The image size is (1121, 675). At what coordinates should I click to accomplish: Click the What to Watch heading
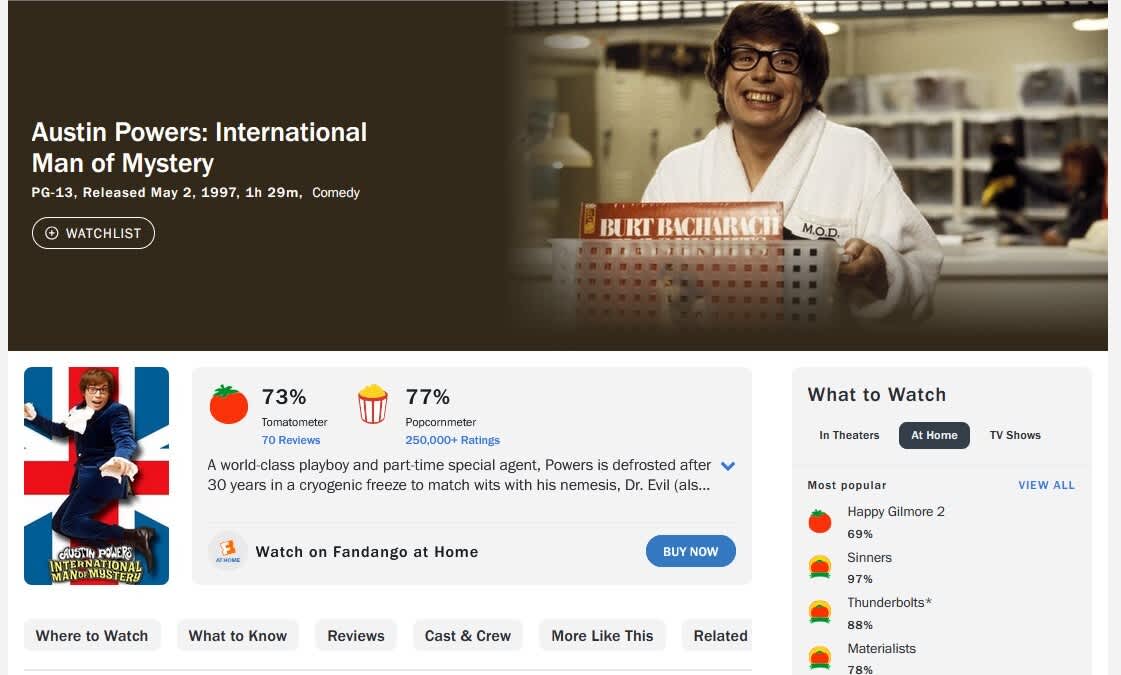point(876,395)
